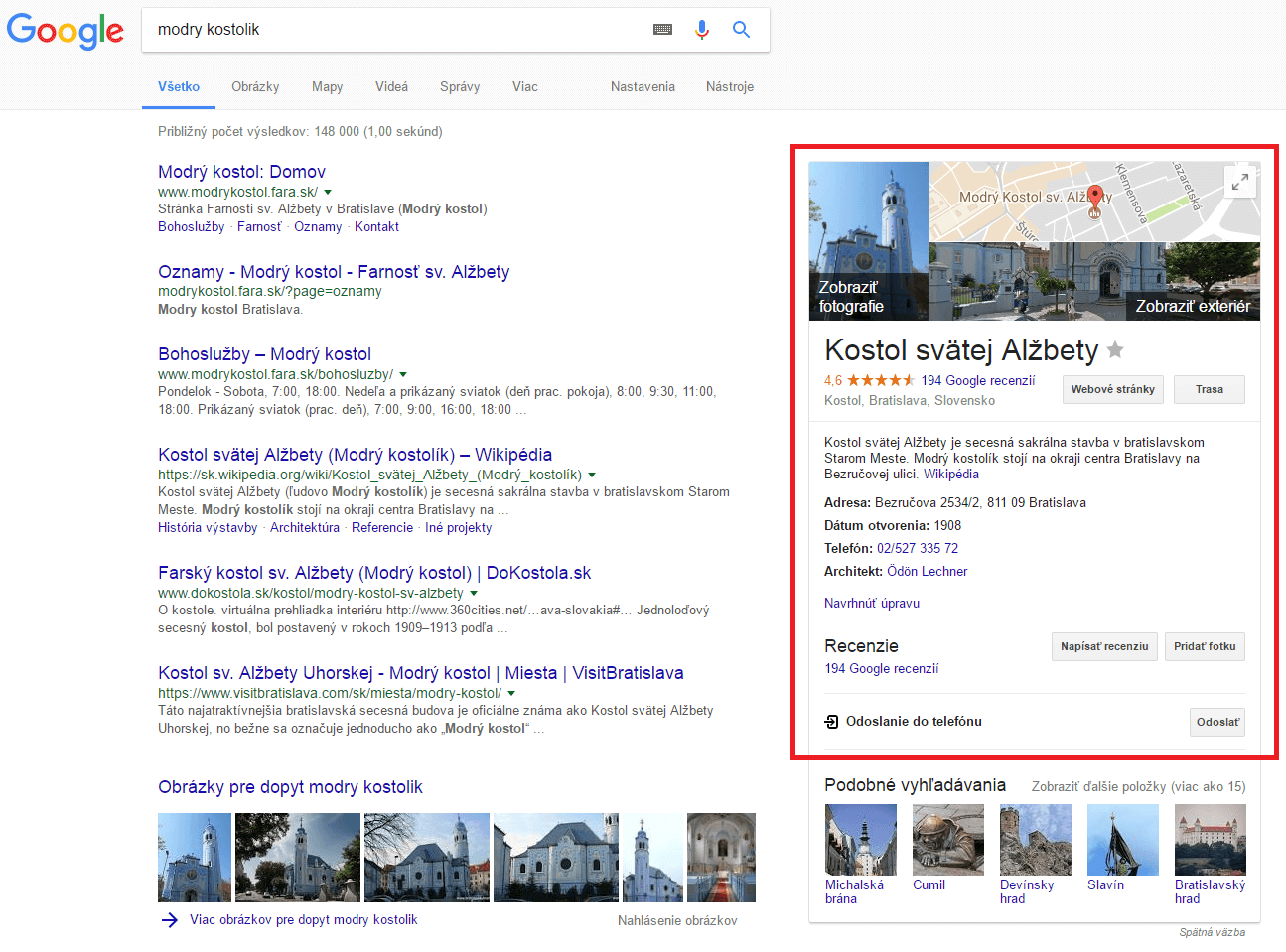This screenshot has width=1286, height=952.
Task: Open the Farnosť sitelink under the first result
Action: (x=259, y=227)
